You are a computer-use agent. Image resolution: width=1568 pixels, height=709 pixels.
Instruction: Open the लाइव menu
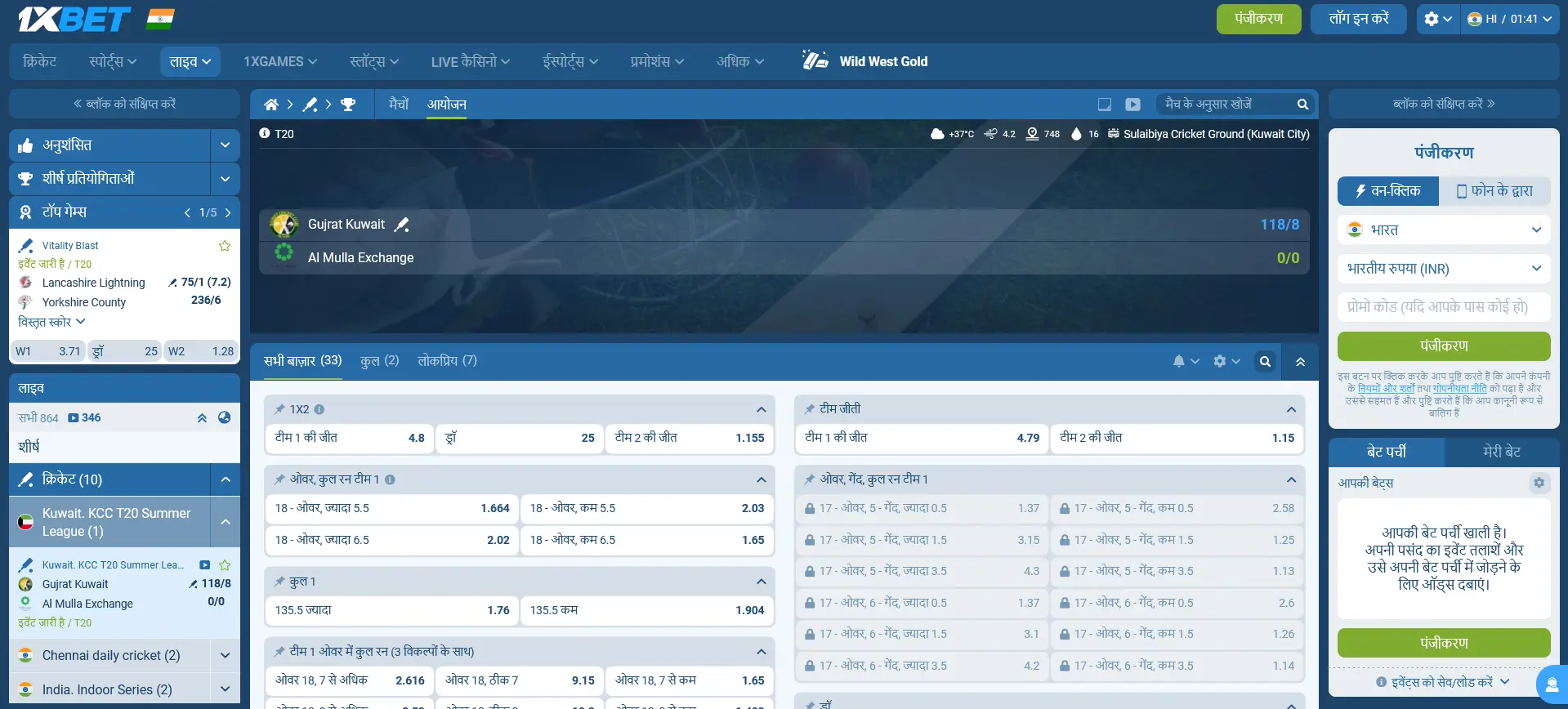point(190,61)
